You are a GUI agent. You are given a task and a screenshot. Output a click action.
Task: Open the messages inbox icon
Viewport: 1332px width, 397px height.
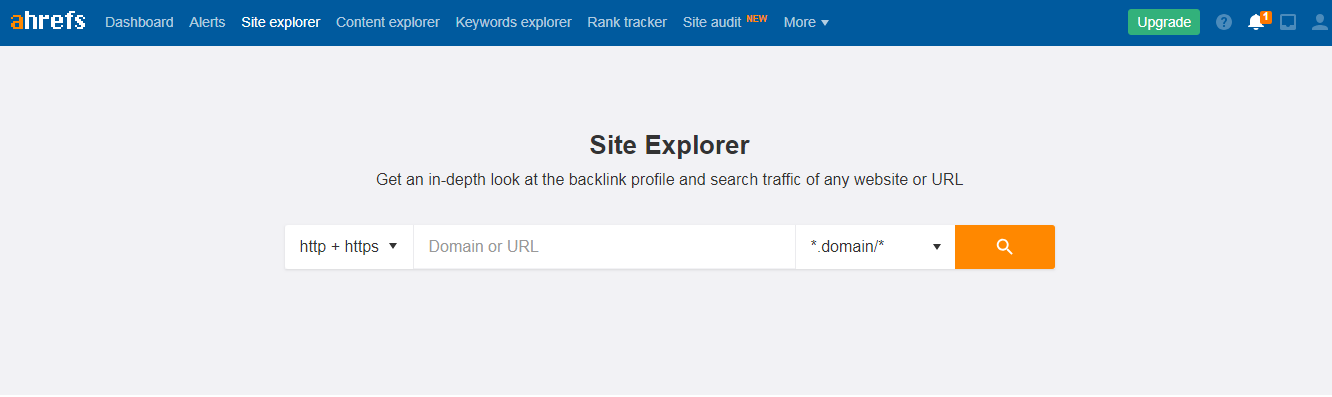point(1288,22)
